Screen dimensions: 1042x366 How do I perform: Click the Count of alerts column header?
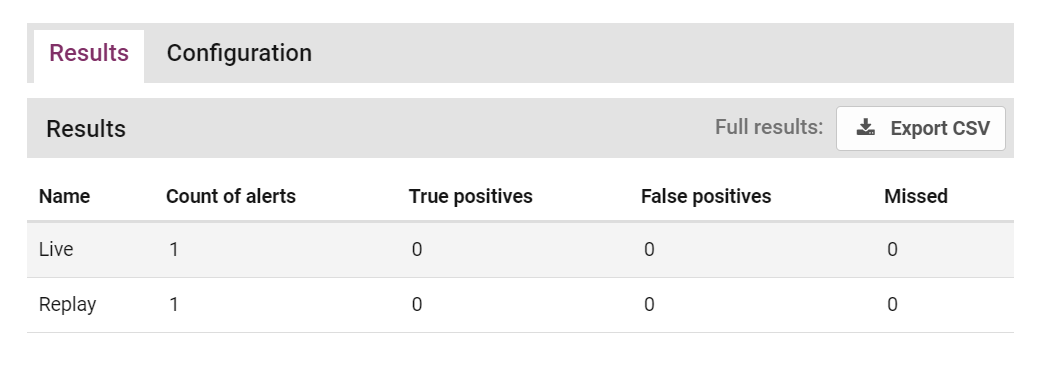231,197
